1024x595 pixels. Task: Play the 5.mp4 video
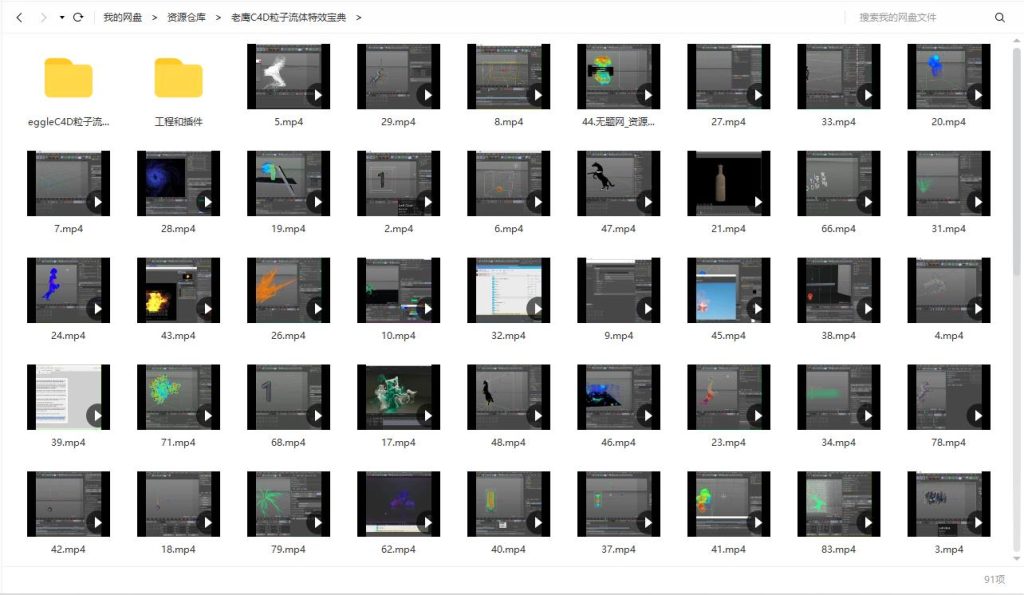coord(316,96)
